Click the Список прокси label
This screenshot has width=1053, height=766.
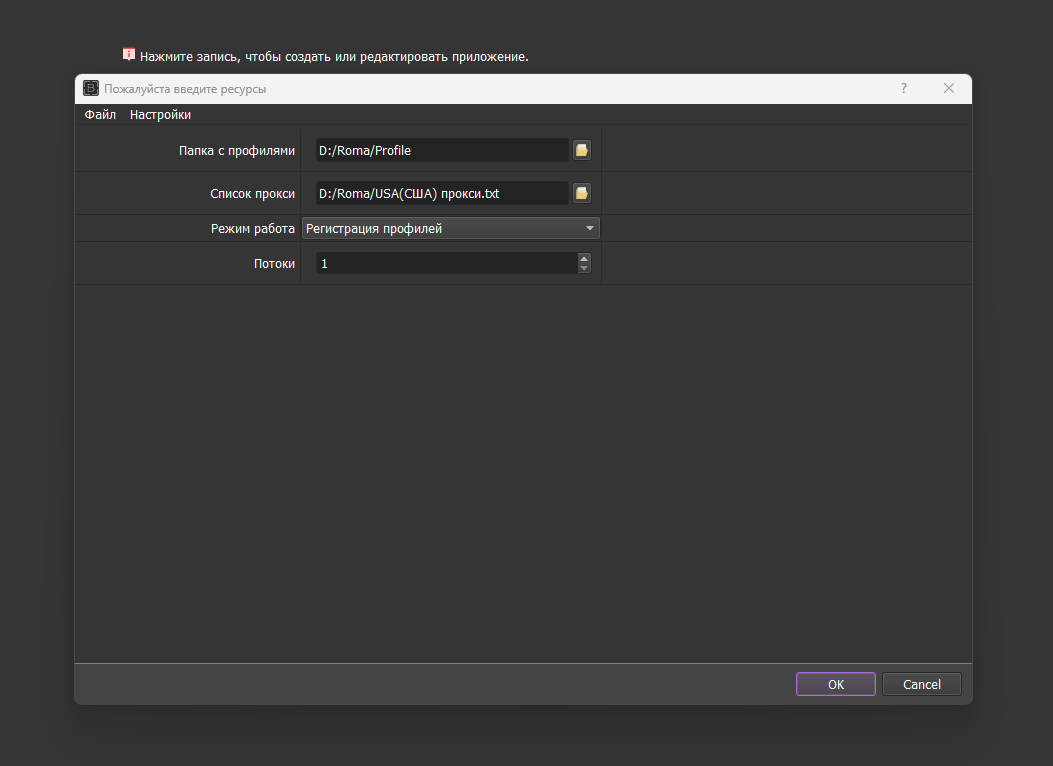252,193
